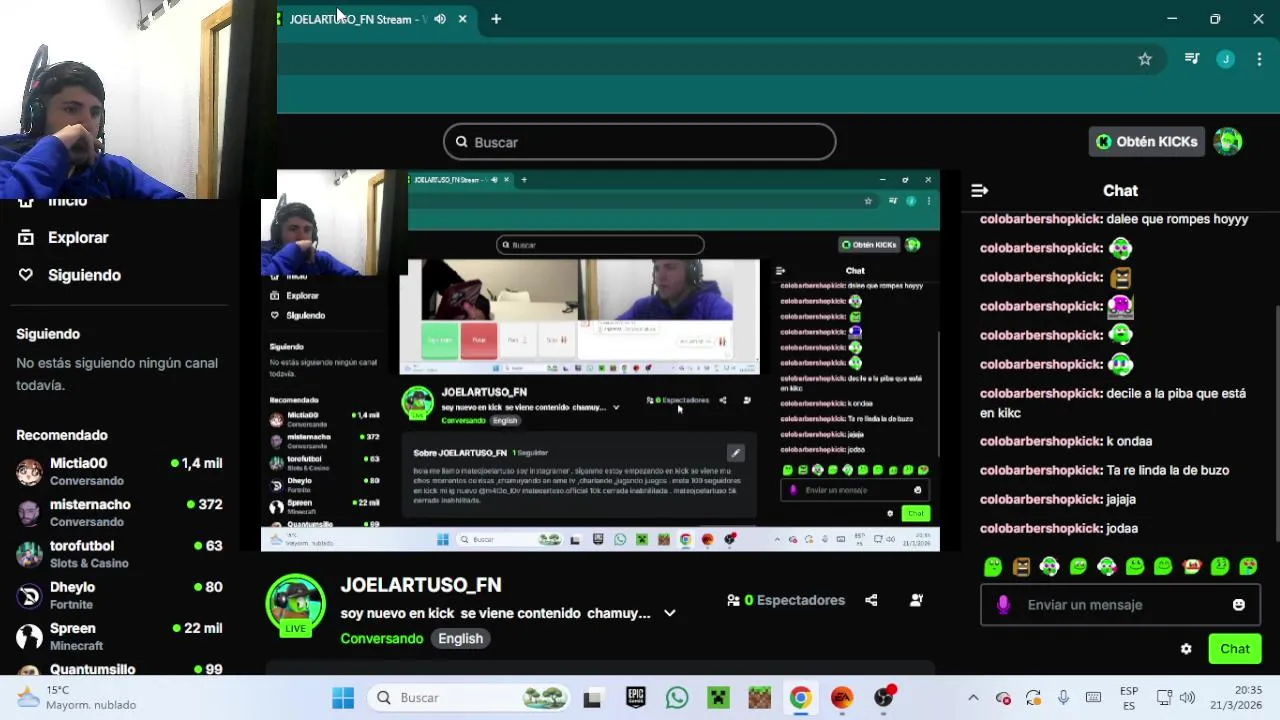
Task: Insert the heart-eyes green emote
Action: 1248,567
